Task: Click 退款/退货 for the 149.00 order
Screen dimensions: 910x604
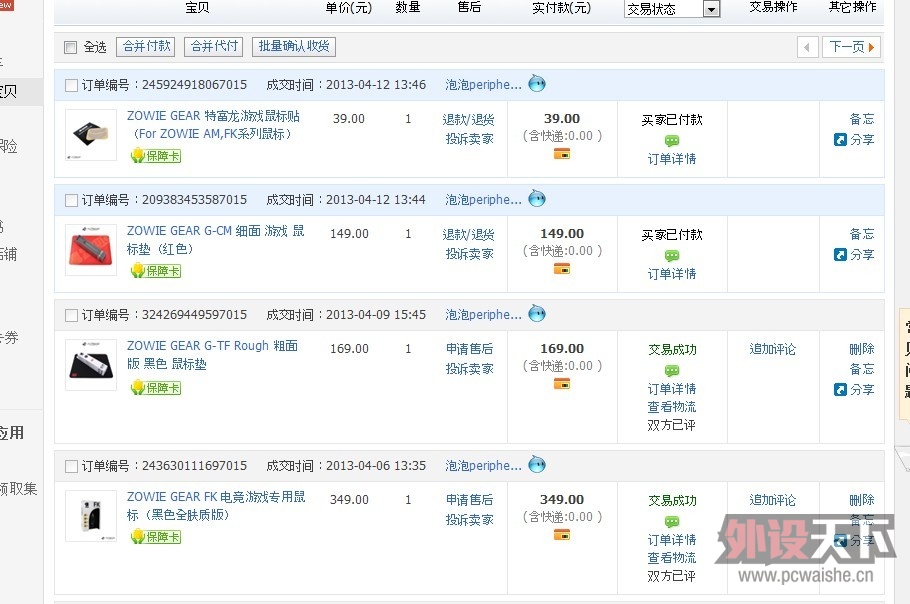Action: point(468,234)
